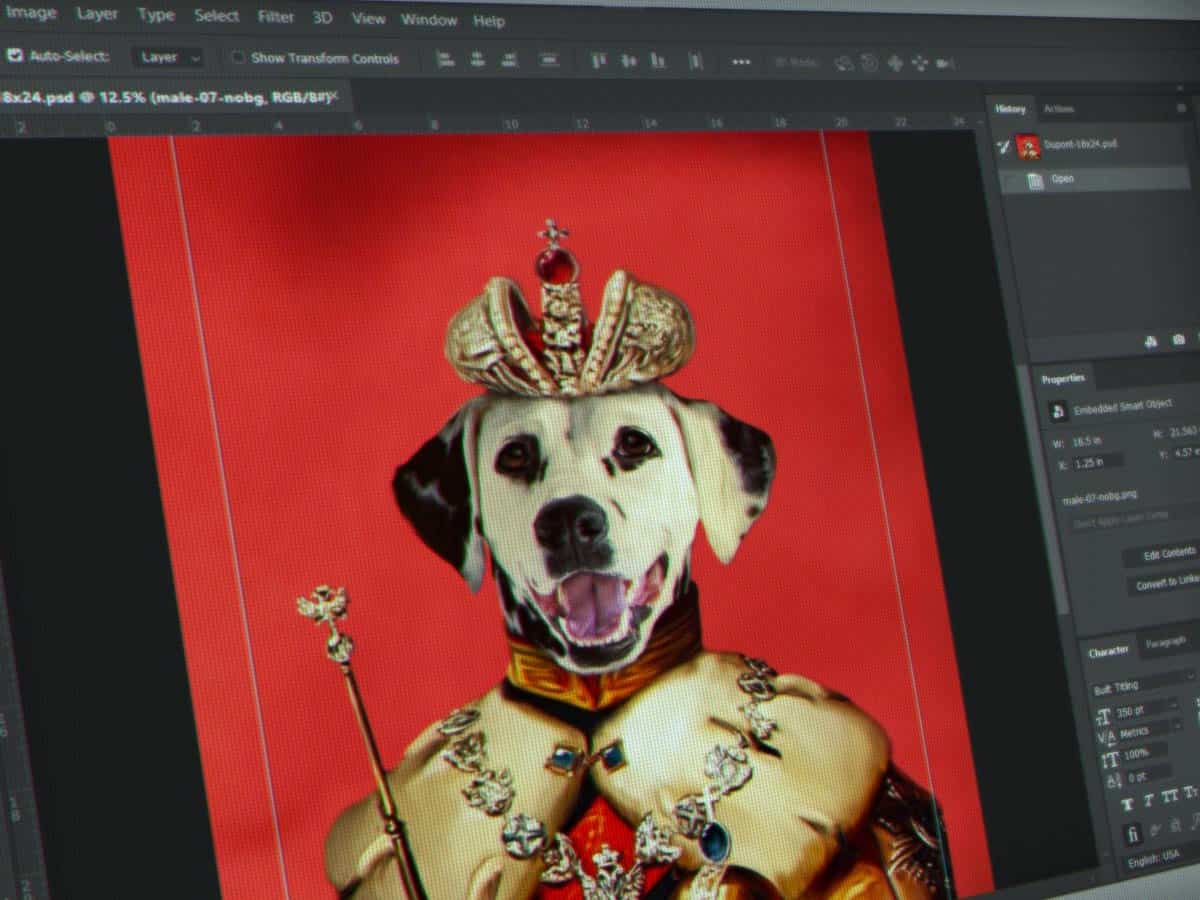
Task: Open the three-dots align options
Action: tap(741, 62)
